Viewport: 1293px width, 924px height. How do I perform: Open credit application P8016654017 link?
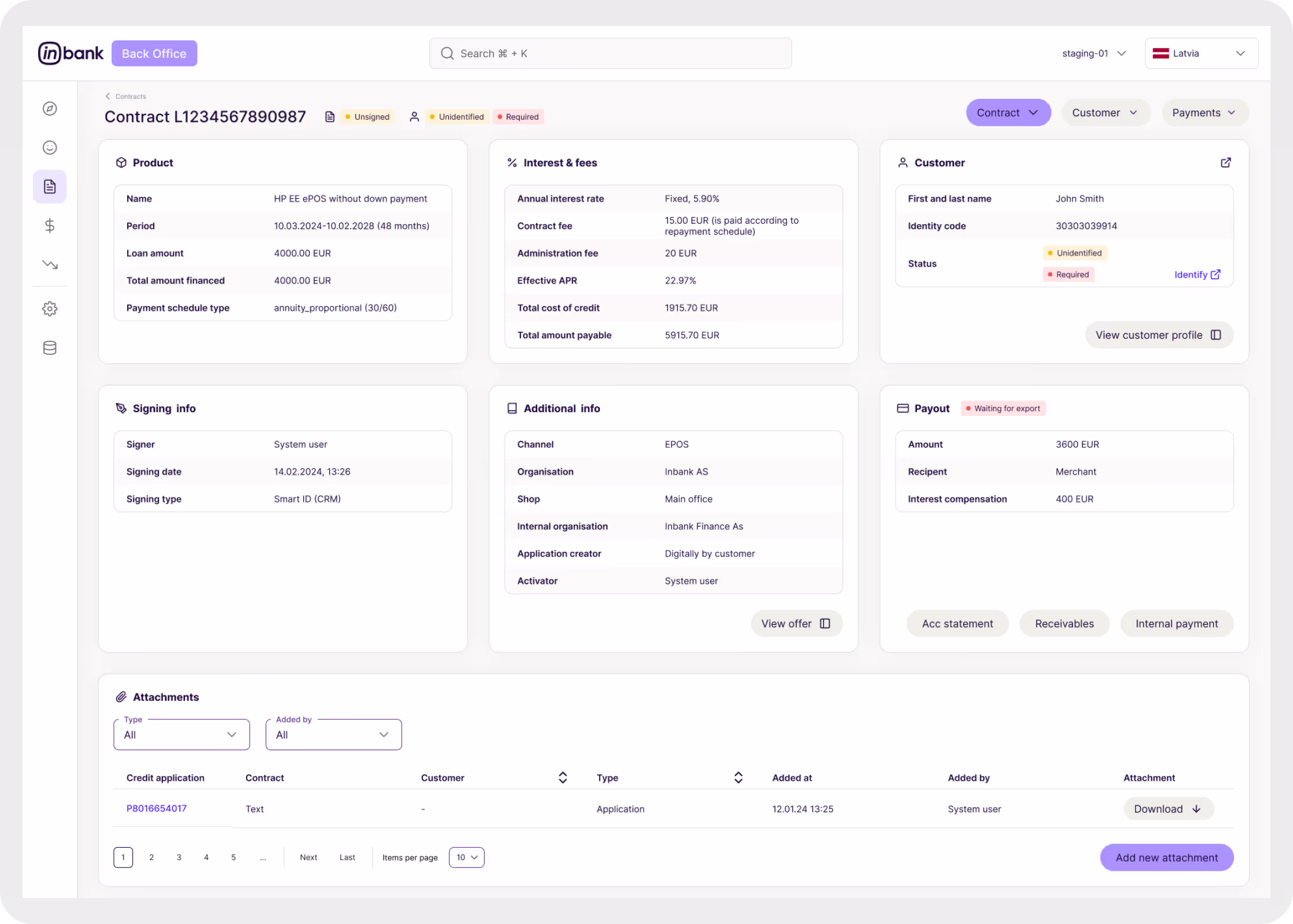tap(157, 808)
